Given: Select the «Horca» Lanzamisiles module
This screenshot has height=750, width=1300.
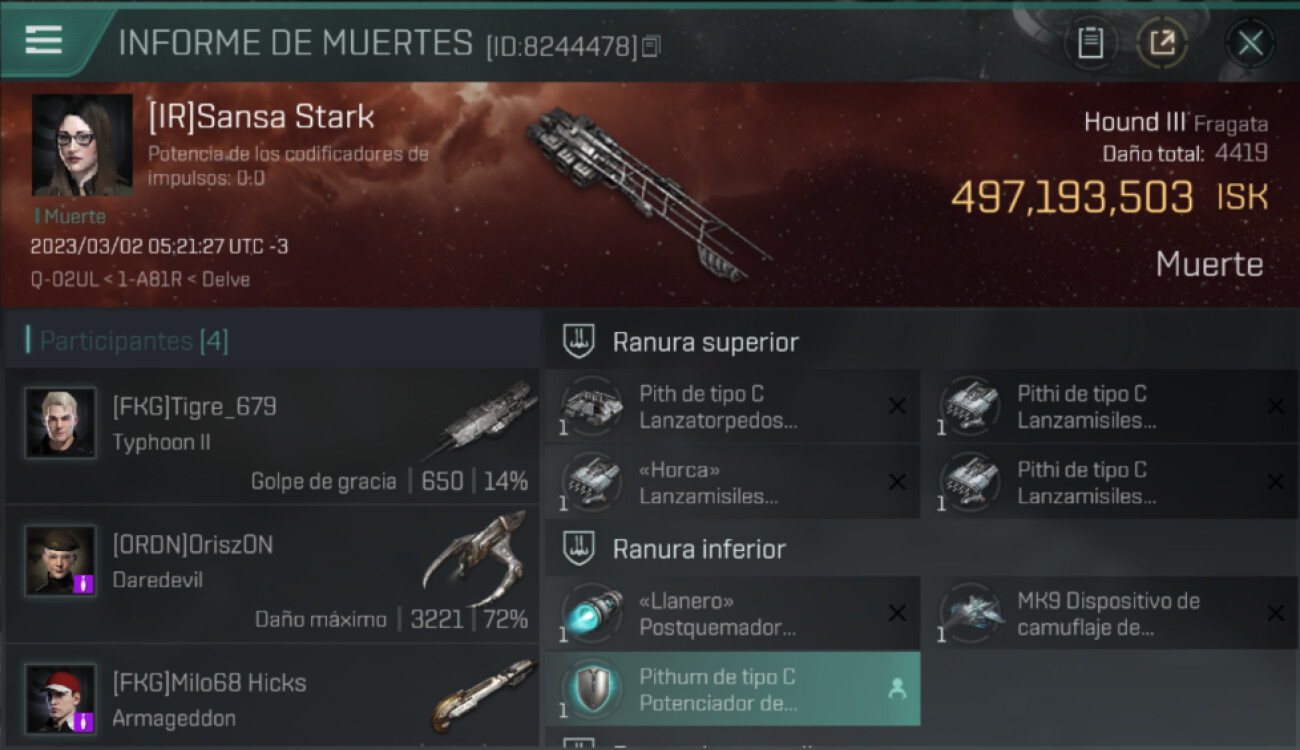Looking at the screenshot, I should 732,483.
